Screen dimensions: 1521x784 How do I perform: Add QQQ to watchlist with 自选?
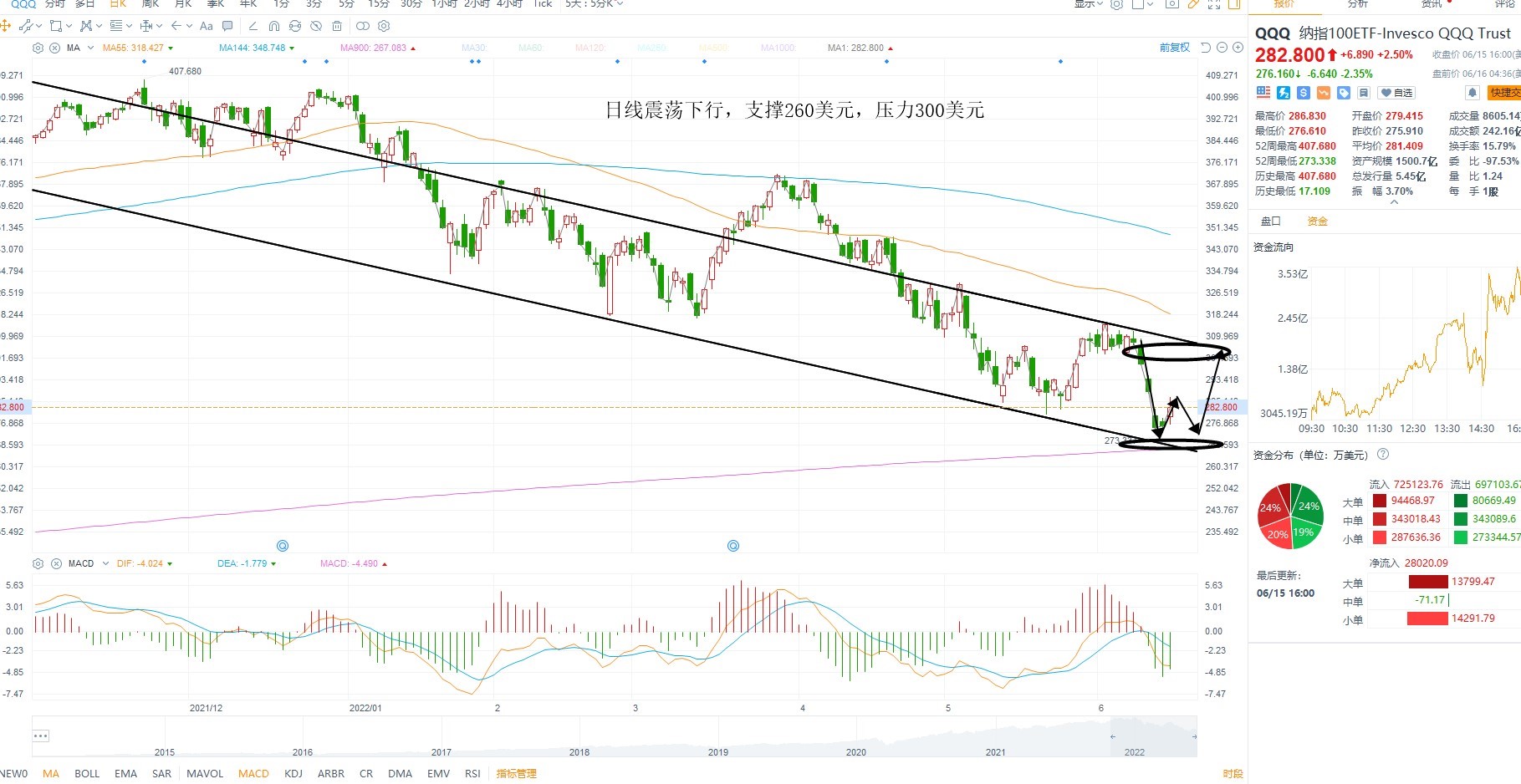coord(1396,93)
